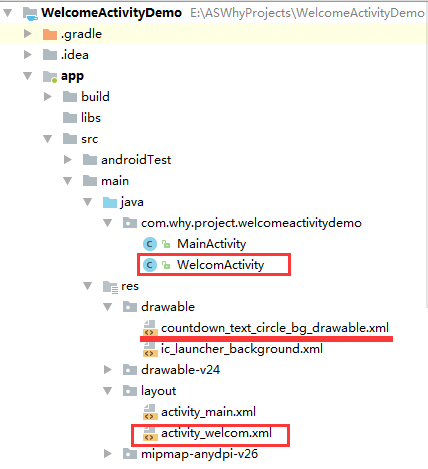
Task: Select activity_main.xml file name
Action: click(x=209, y=412)
